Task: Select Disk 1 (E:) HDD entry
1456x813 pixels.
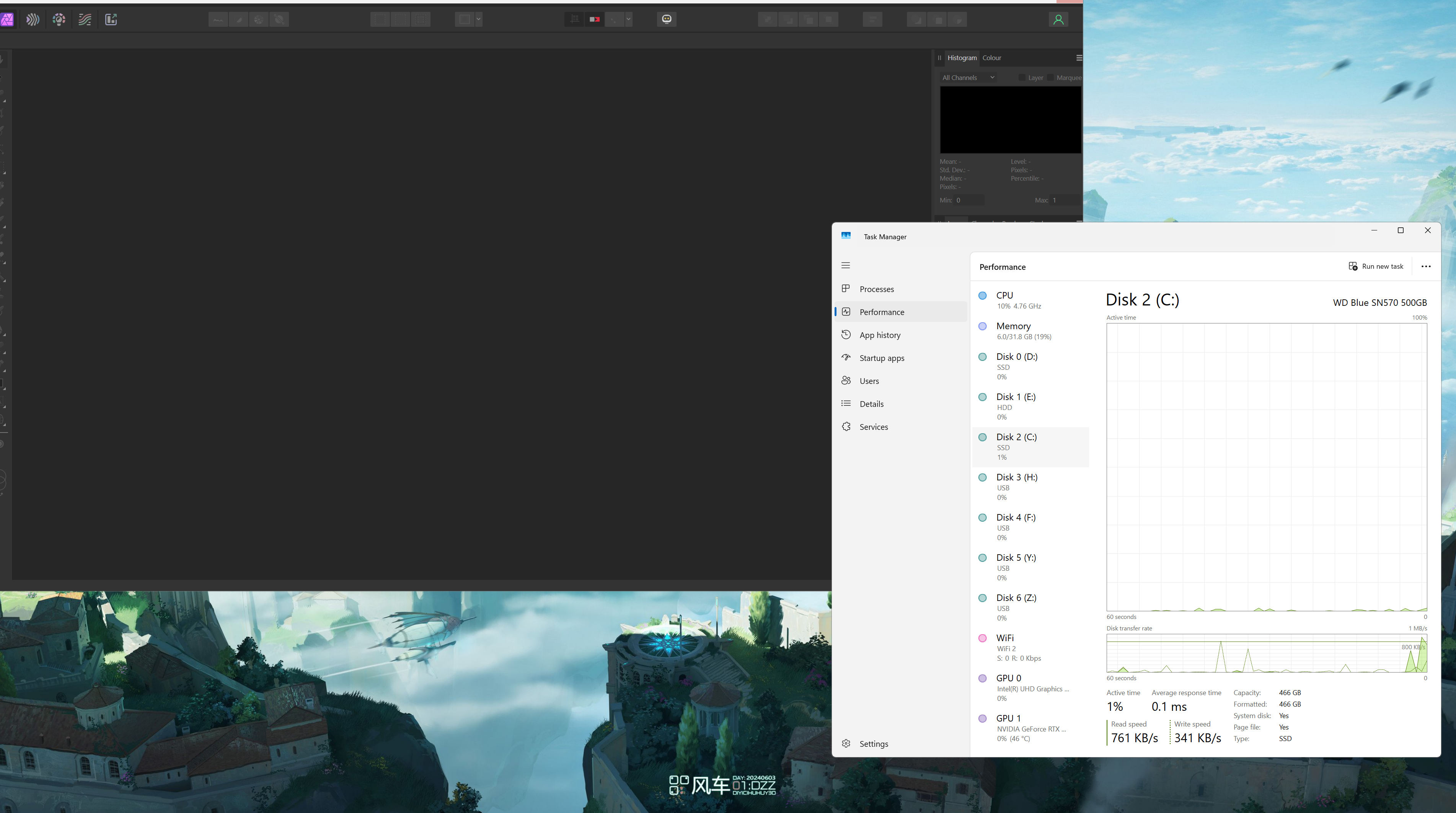Action: tap(1031, 406)
